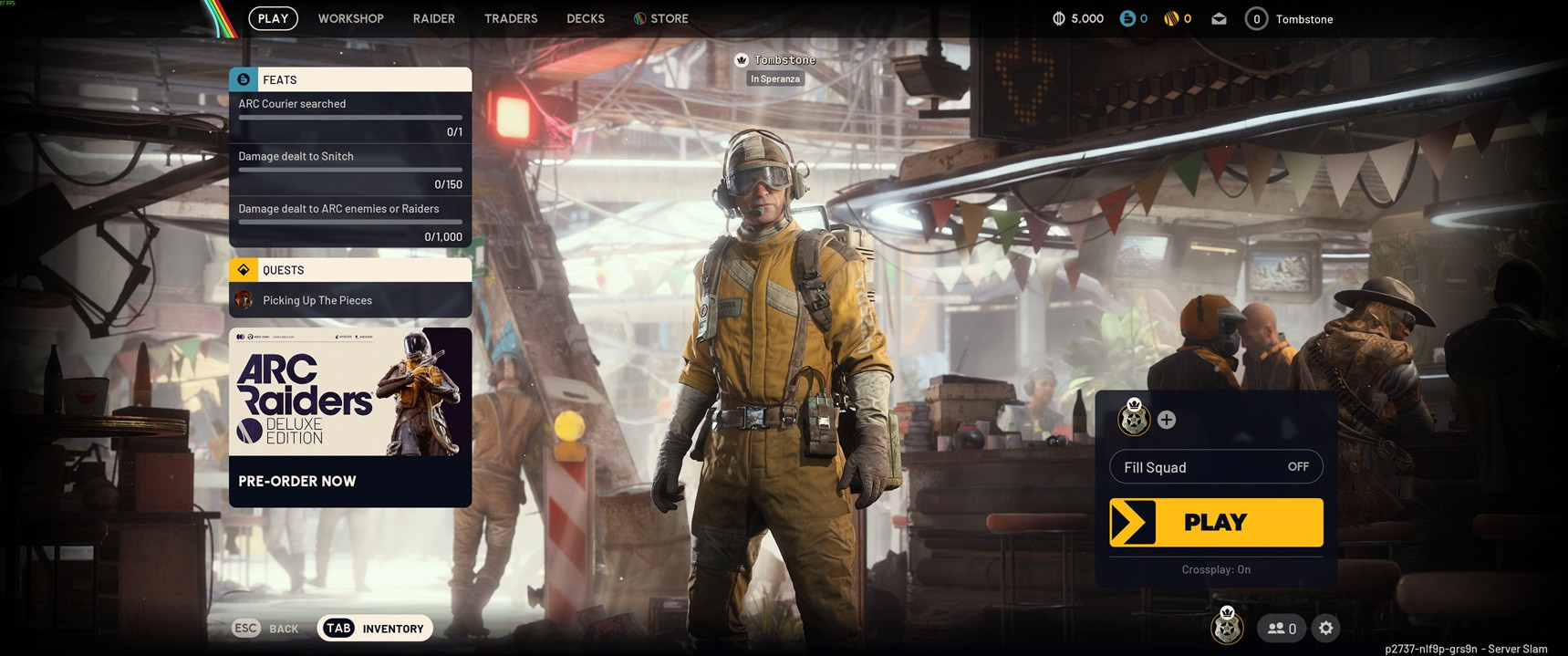Open the ARC Raiders Deluxe Edition banner
The image size is (1568, 656).
point(350,391)
